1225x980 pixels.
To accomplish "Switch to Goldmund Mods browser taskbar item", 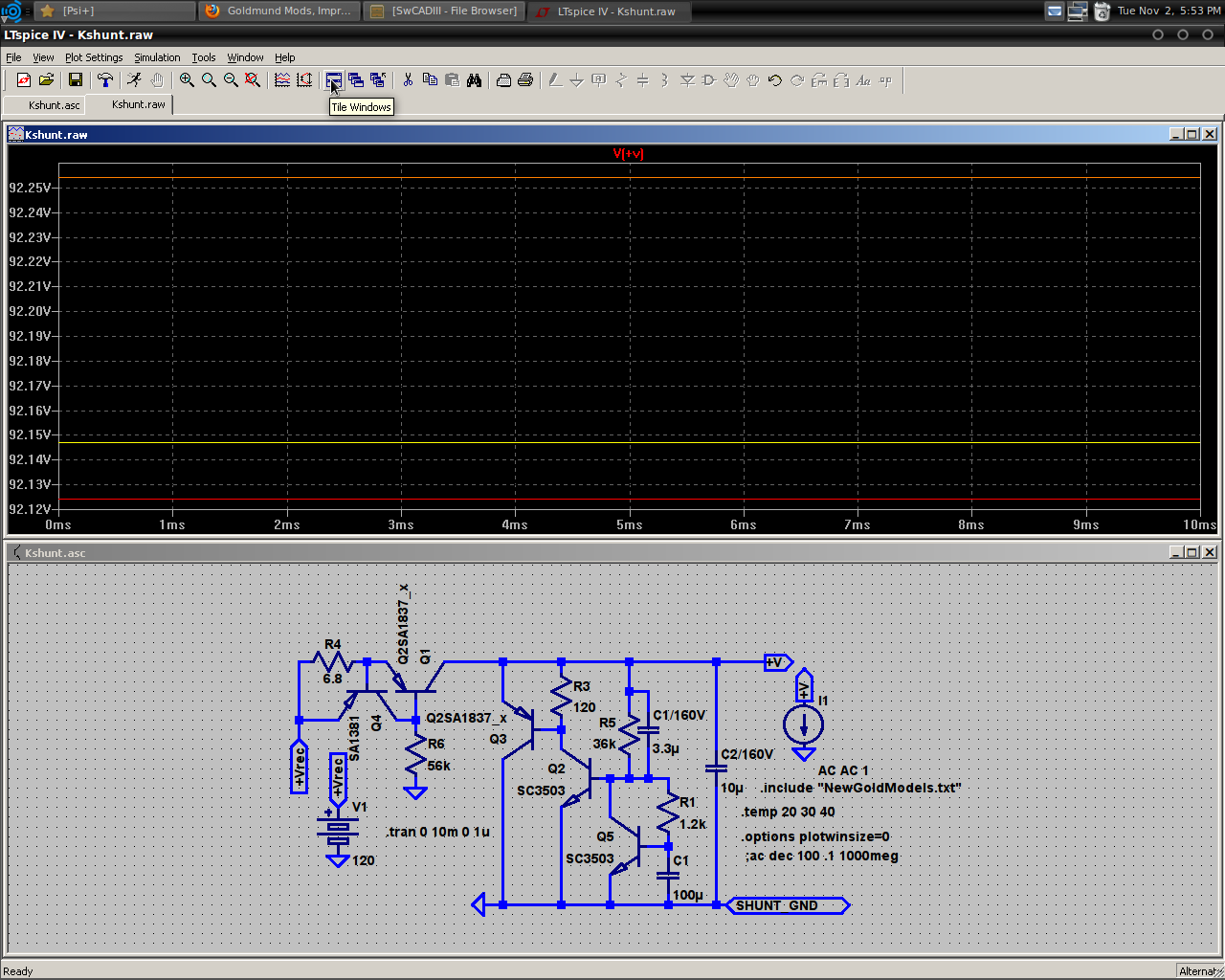I will [279, 11].
